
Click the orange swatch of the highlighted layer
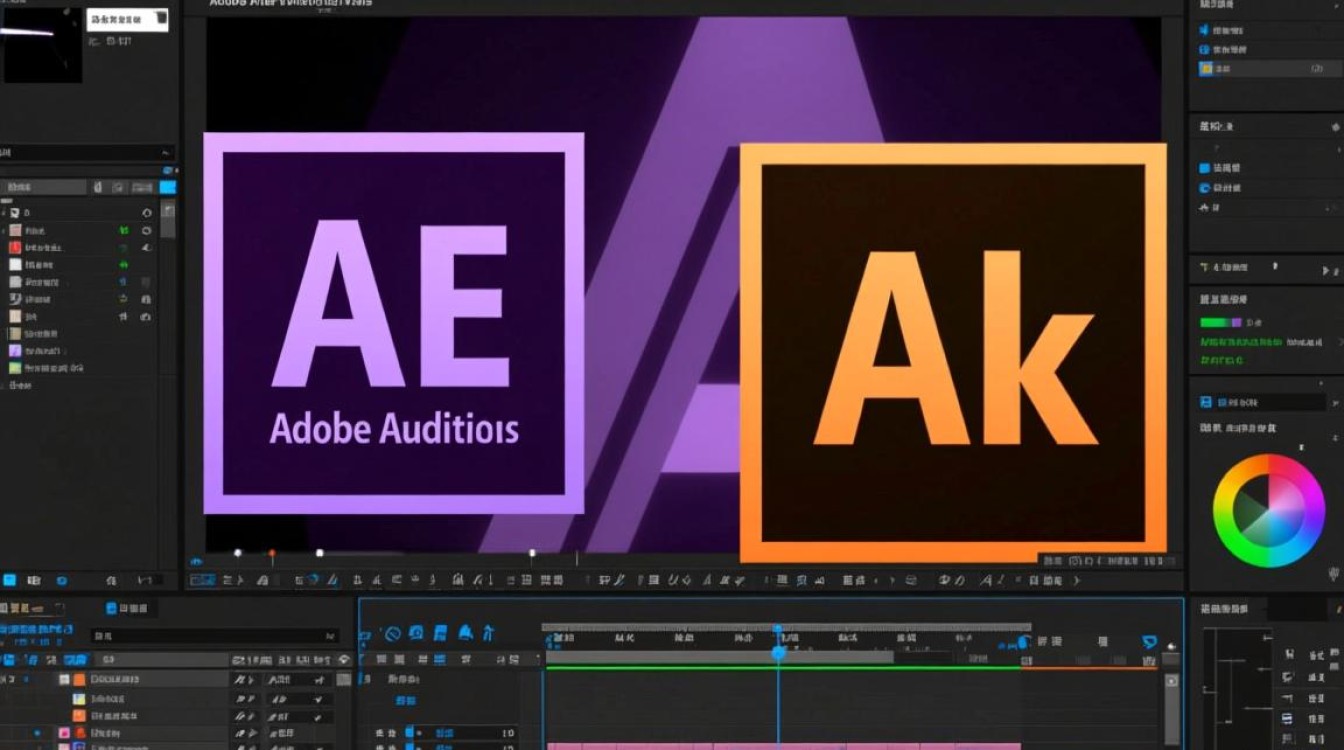(79, 679)
